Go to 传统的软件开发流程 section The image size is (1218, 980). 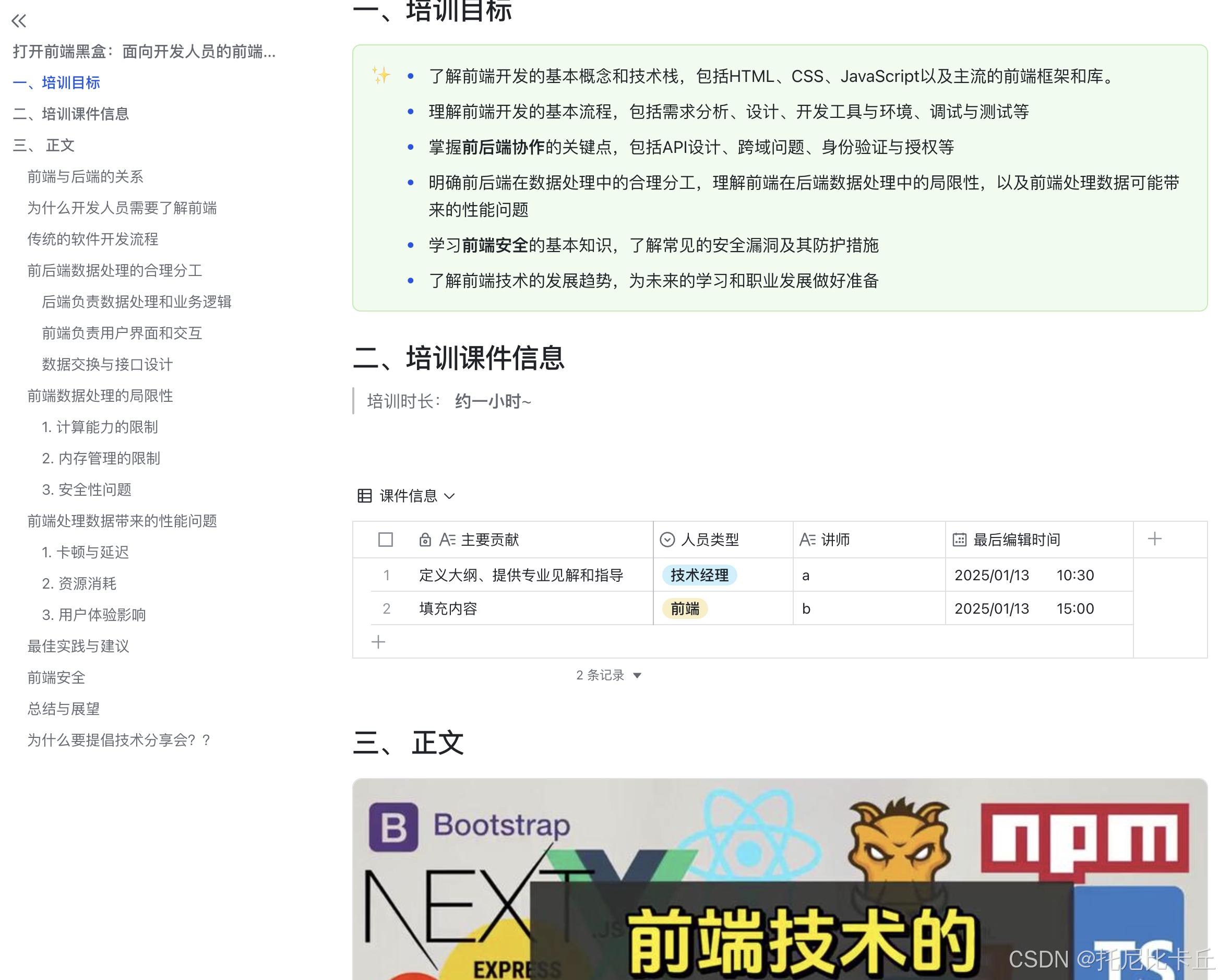coord(93,239)
